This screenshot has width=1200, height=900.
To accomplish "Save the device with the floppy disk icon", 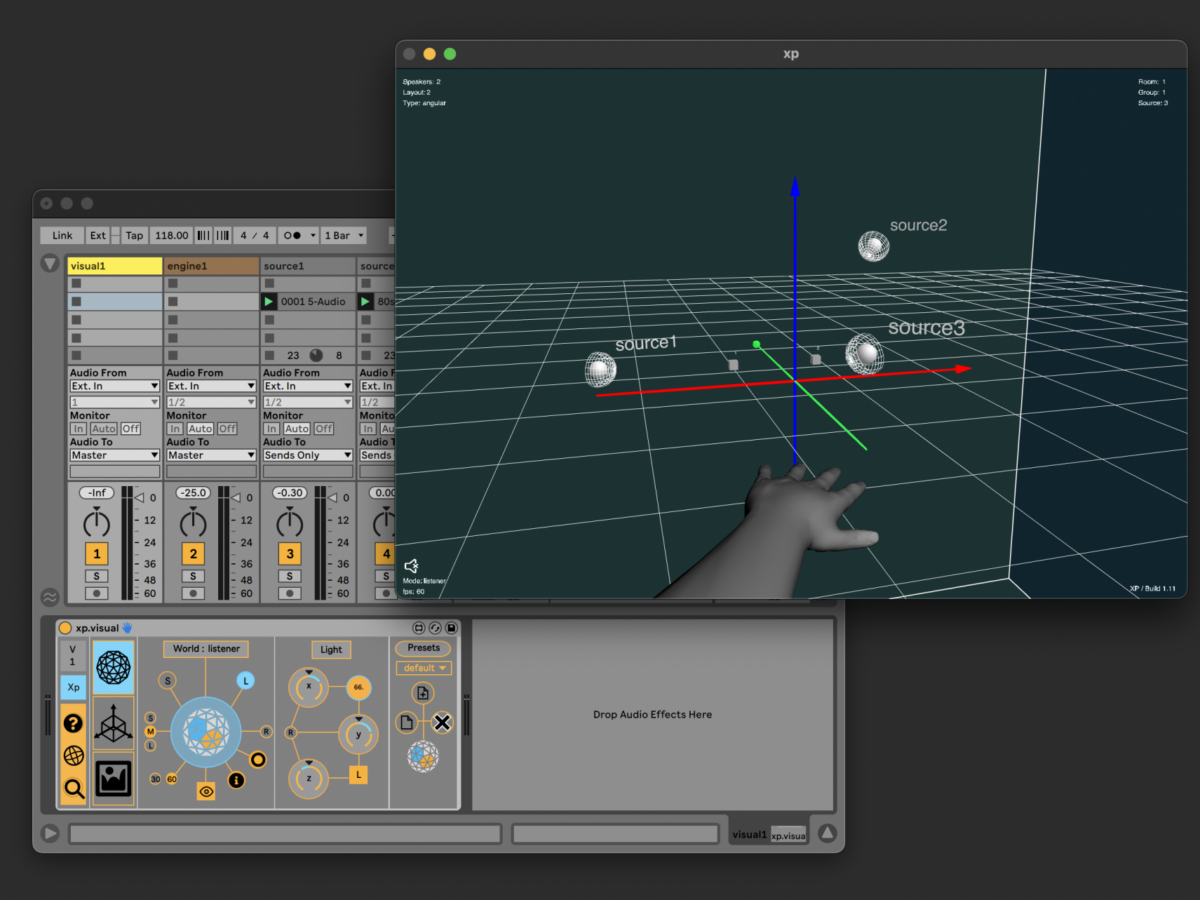I will [452, 628].
